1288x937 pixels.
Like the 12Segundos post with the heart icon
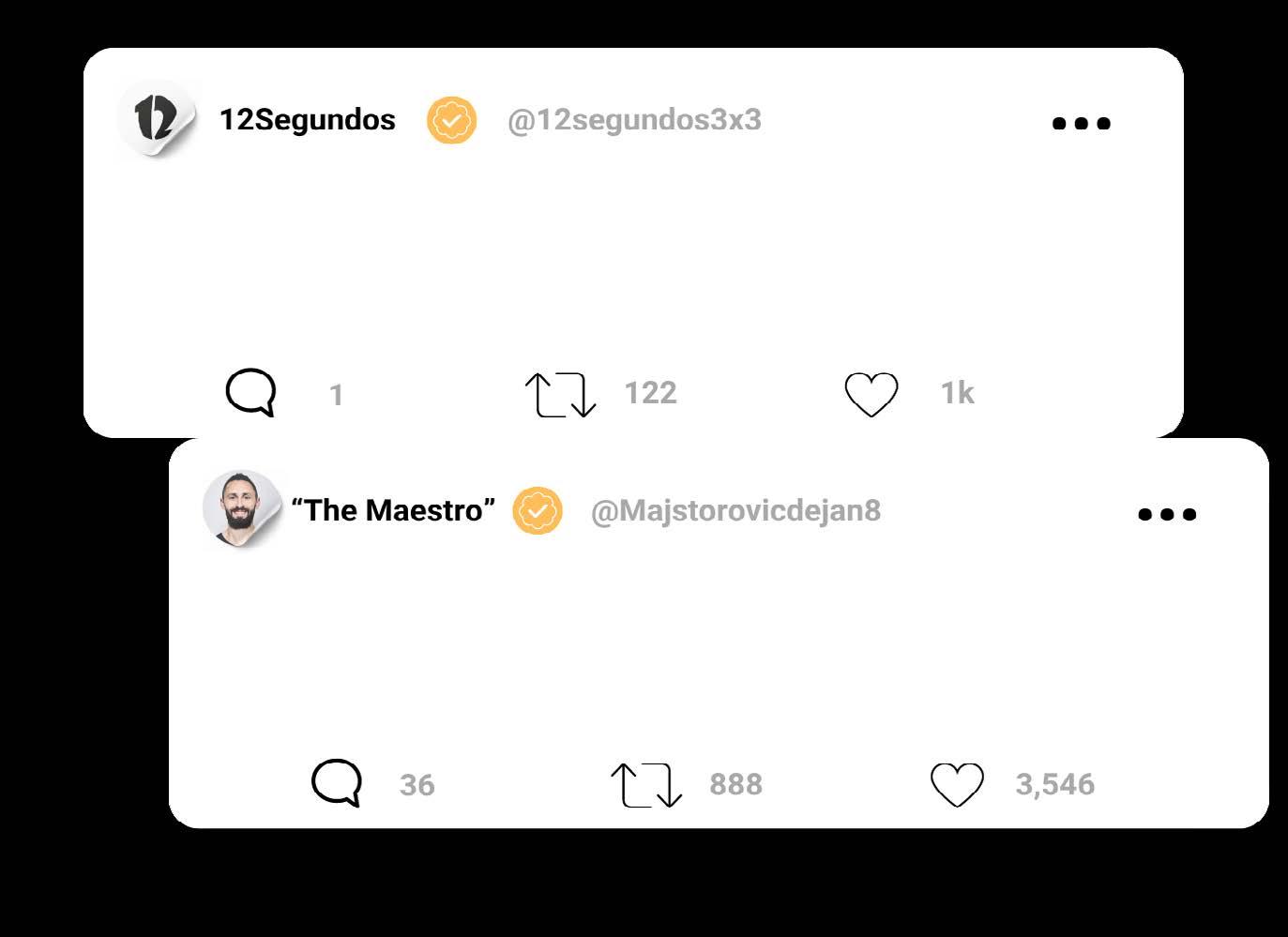click(871, 394)
